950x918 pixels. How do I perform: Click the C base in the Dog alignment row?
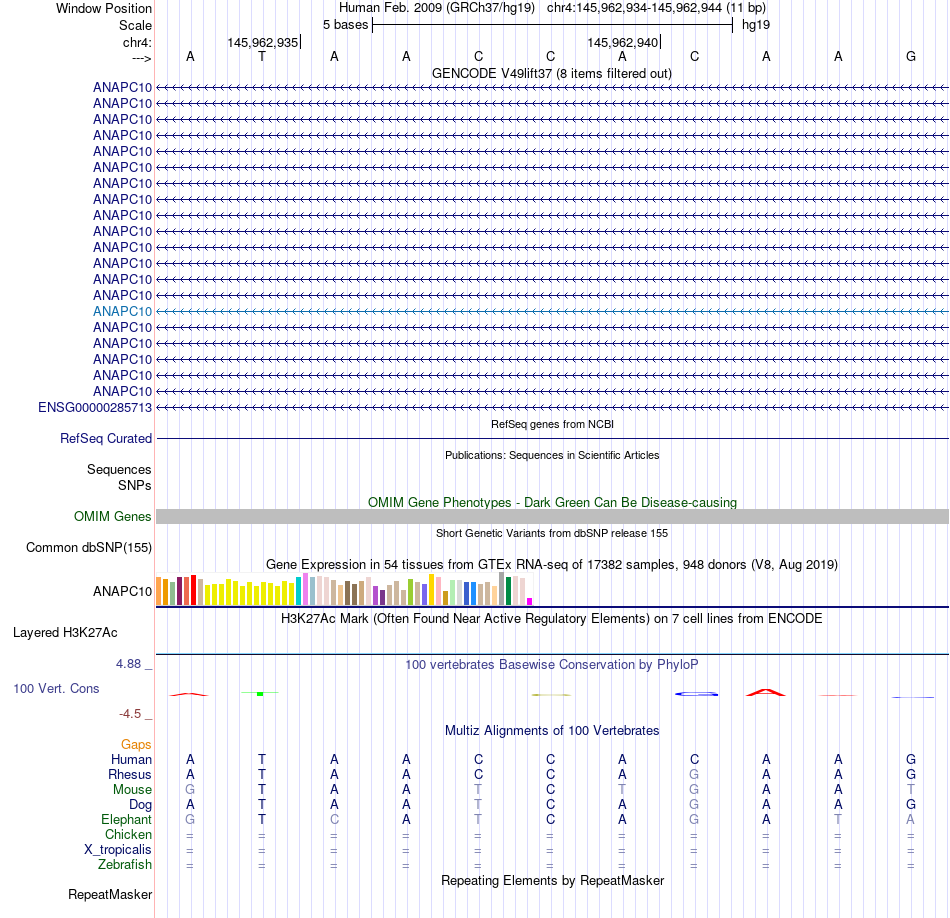click(x=550, y=805)
